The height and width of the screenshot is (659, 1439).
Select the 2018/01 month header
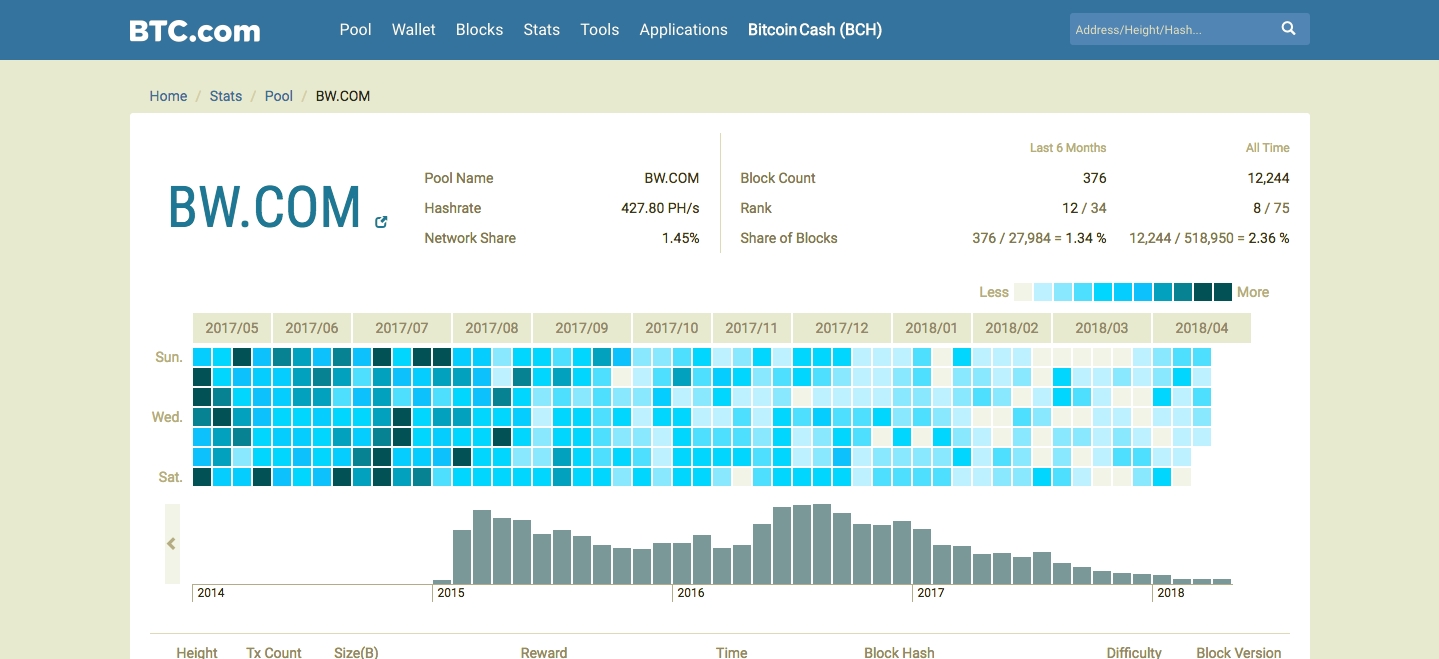click(932, 328)
